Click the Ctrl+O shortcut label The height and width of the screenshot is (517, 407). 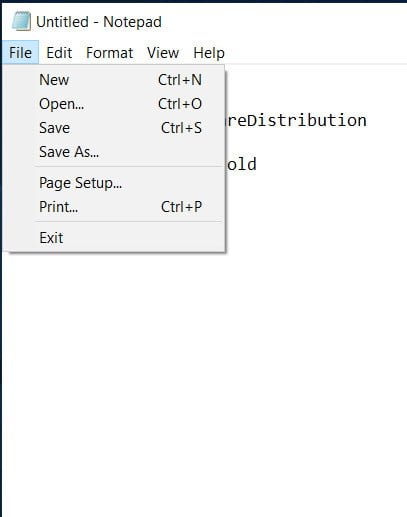pos(180,104)
